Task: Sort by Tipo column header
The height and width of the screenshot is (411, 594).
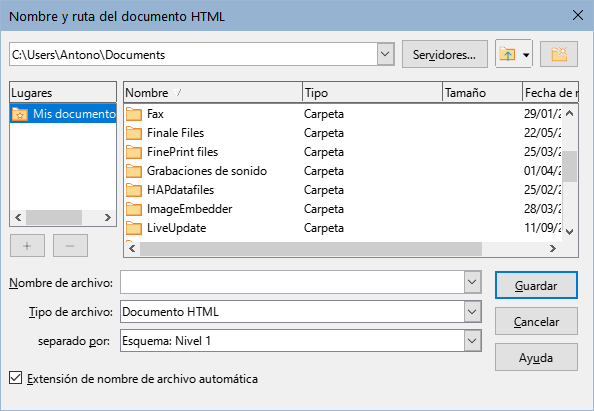Action: pyautogui.click(x=372, y=92)
